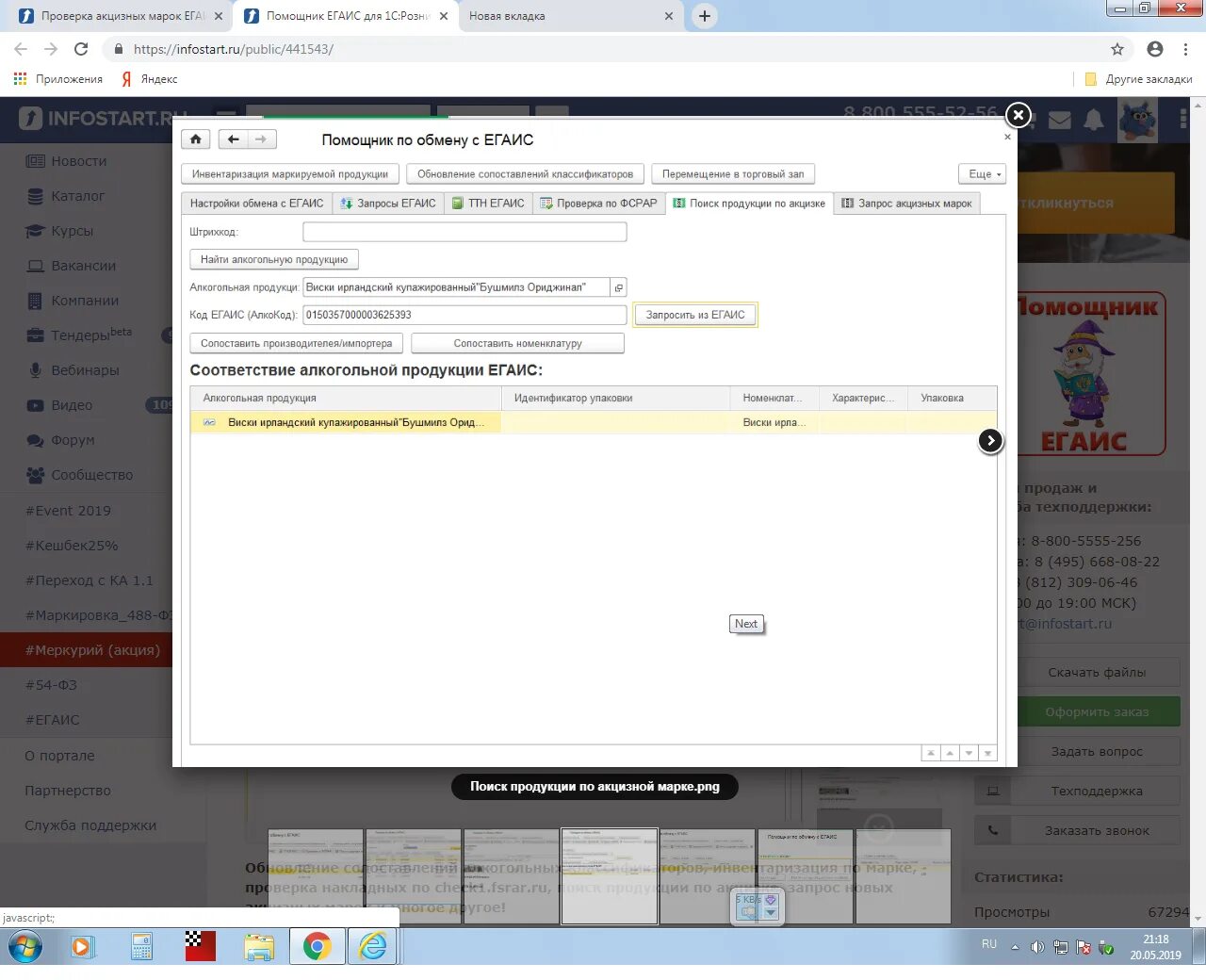The width and height of the screenshot is (1206, 980).
Task: Select the highlighted fourth gallery thumbnail
Action: click(x=610, y=876)
